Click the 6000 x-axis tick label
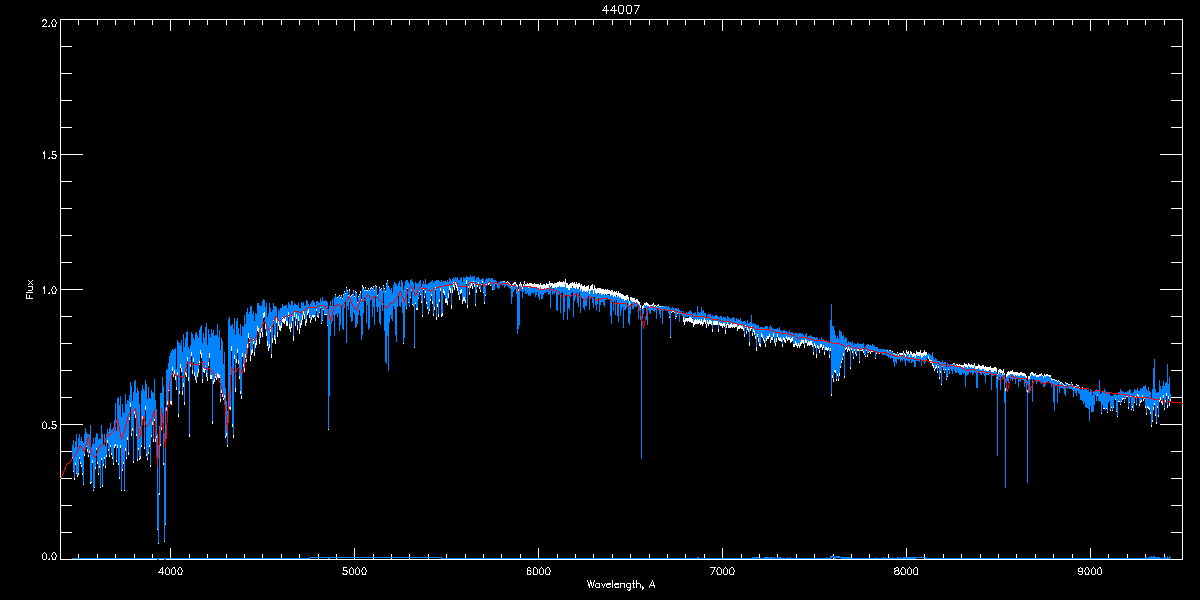The image size is (1200, 600). pos(538,572)
